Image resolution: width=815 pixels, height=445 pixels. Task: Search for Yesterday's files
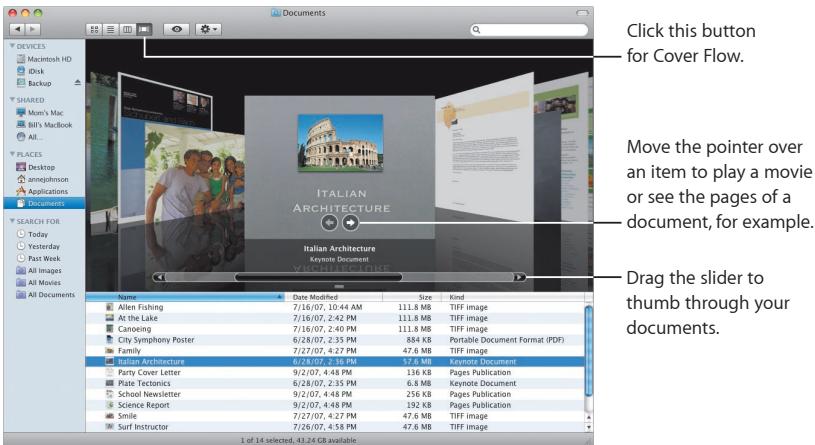point(38,246)
